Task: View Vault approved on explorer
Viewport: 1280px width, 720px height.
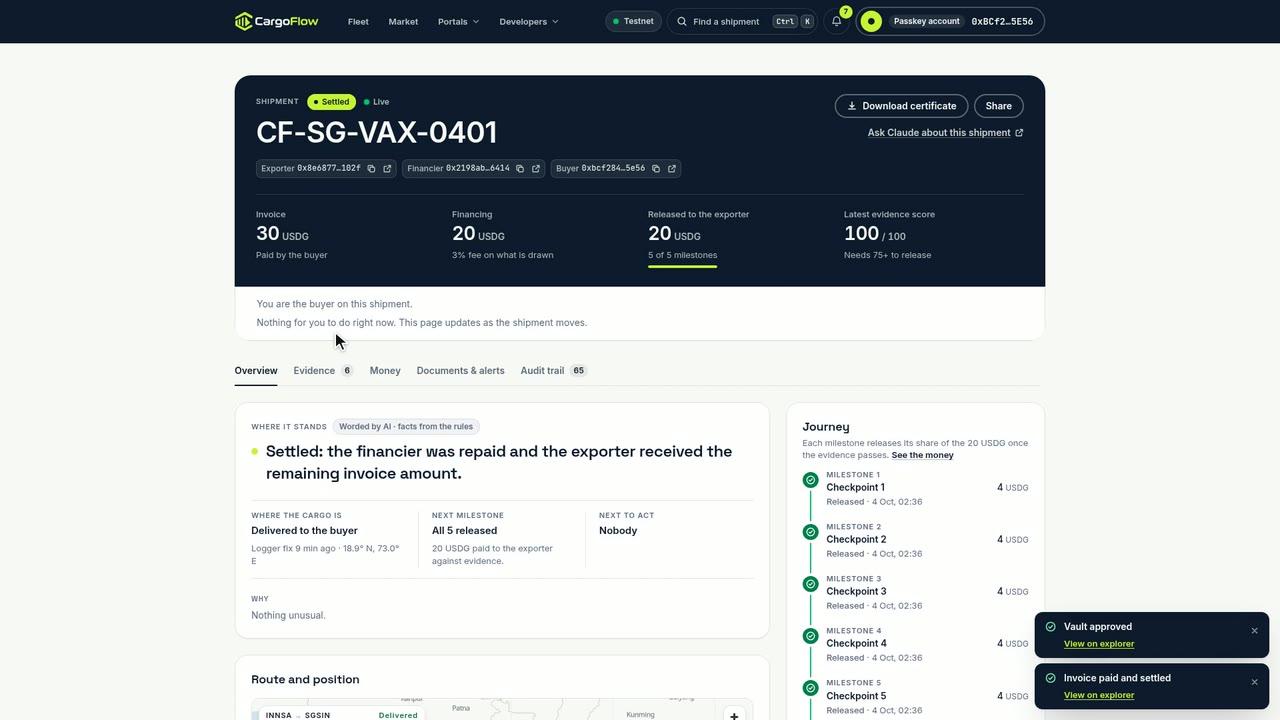Action: (1099, 644)
